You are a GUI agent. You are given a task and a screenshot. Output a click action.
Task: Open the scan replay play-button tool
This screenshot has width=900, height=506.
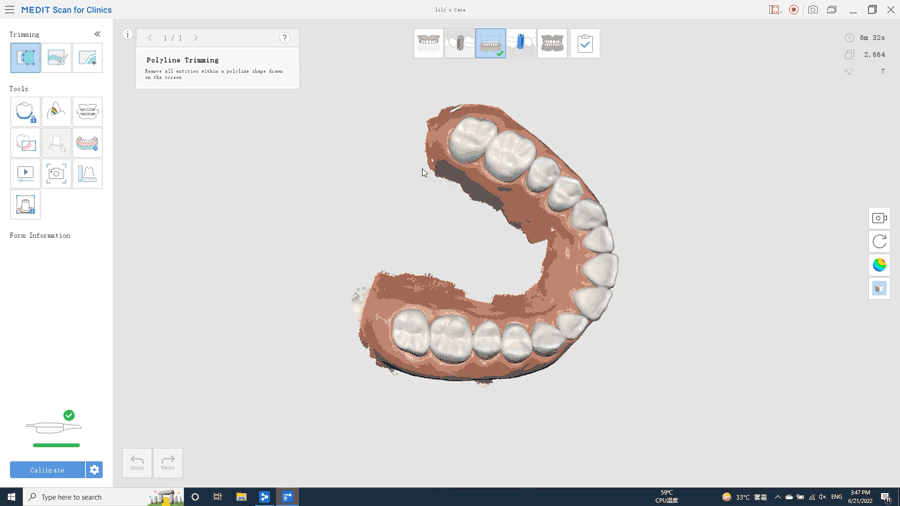click(x=25, y=174)
